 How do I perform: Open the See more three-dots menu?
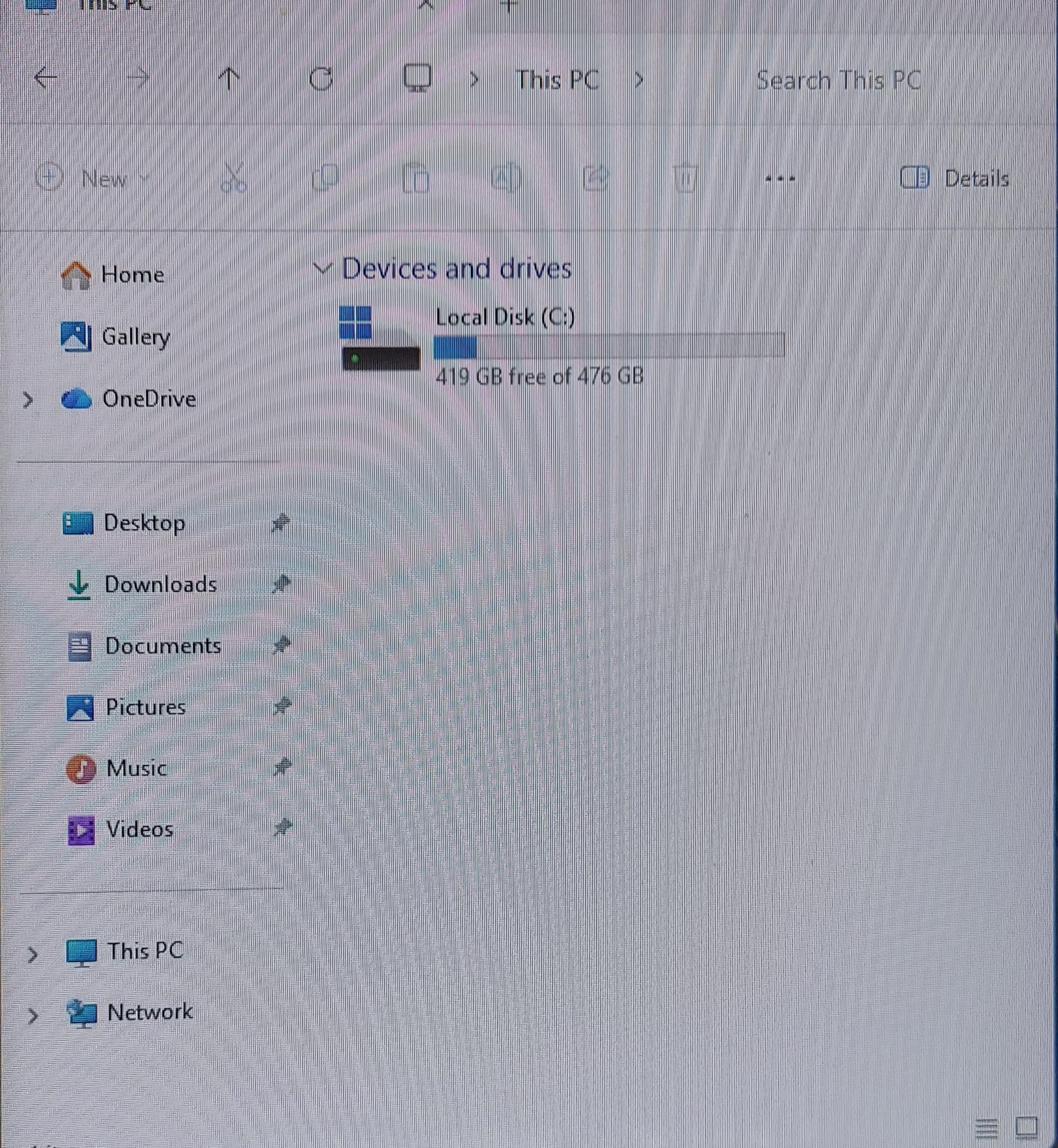pyautogui.click(x=781, y=179)
